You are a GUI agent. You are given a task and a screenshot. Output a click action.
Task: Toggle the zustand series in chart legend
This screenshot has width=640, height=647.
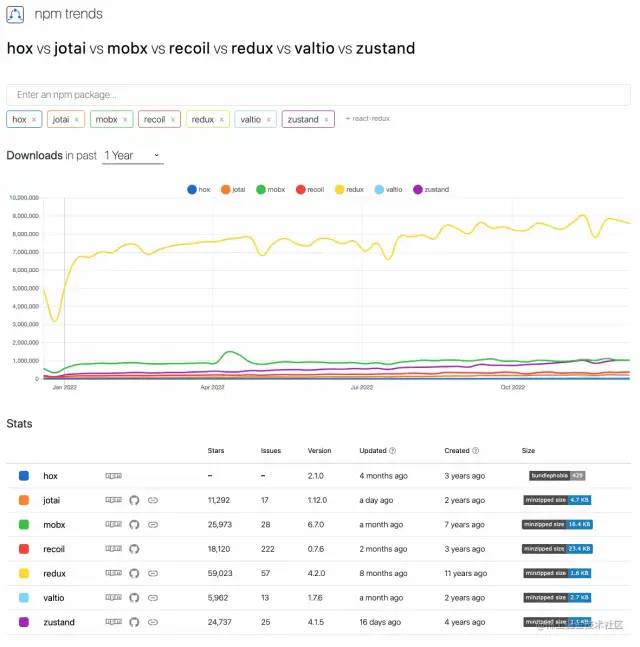pyautogui.click(x=431, y=189)
